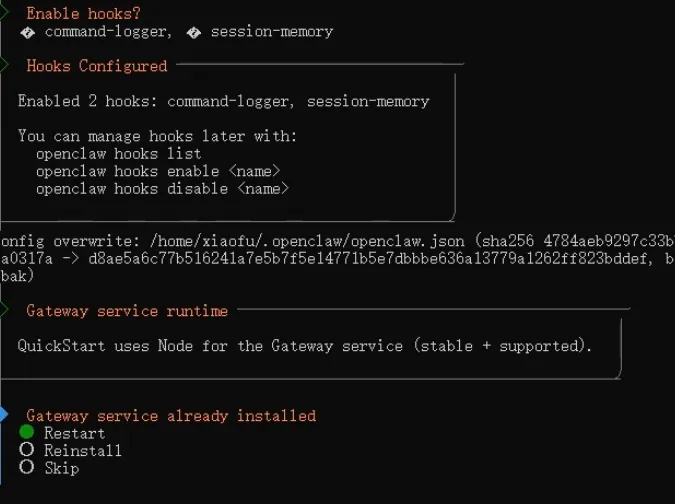Click the session-memory checkmark glyph
The width and height of the screenshot is (675, 504).
(193, 32)
